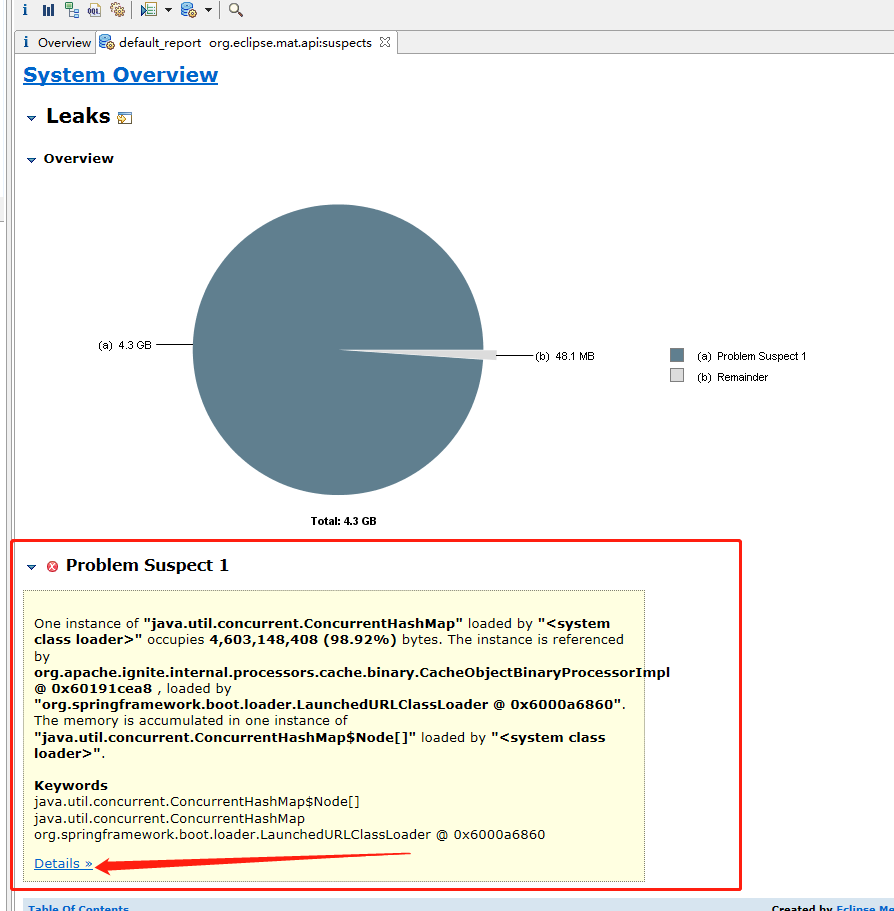Open the dominator tree
The height and width of the screenshot is (911, 894).
[x=71, y=10]
